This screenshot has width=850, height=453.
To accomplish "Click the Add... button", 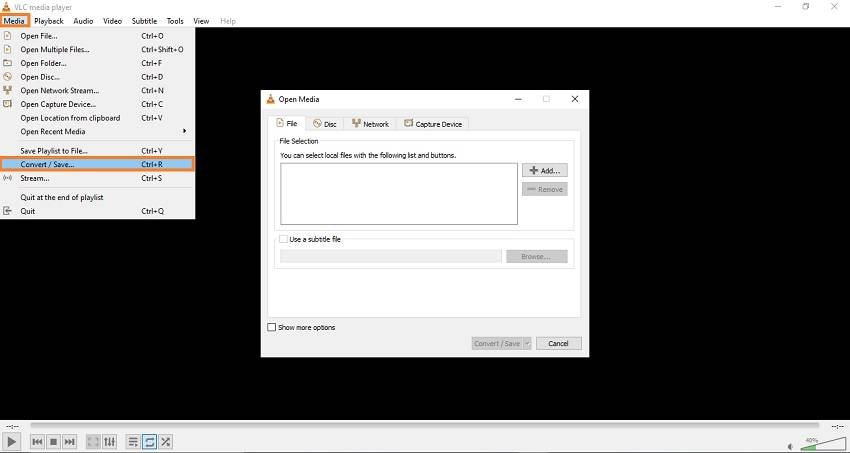I will (545, 170).
